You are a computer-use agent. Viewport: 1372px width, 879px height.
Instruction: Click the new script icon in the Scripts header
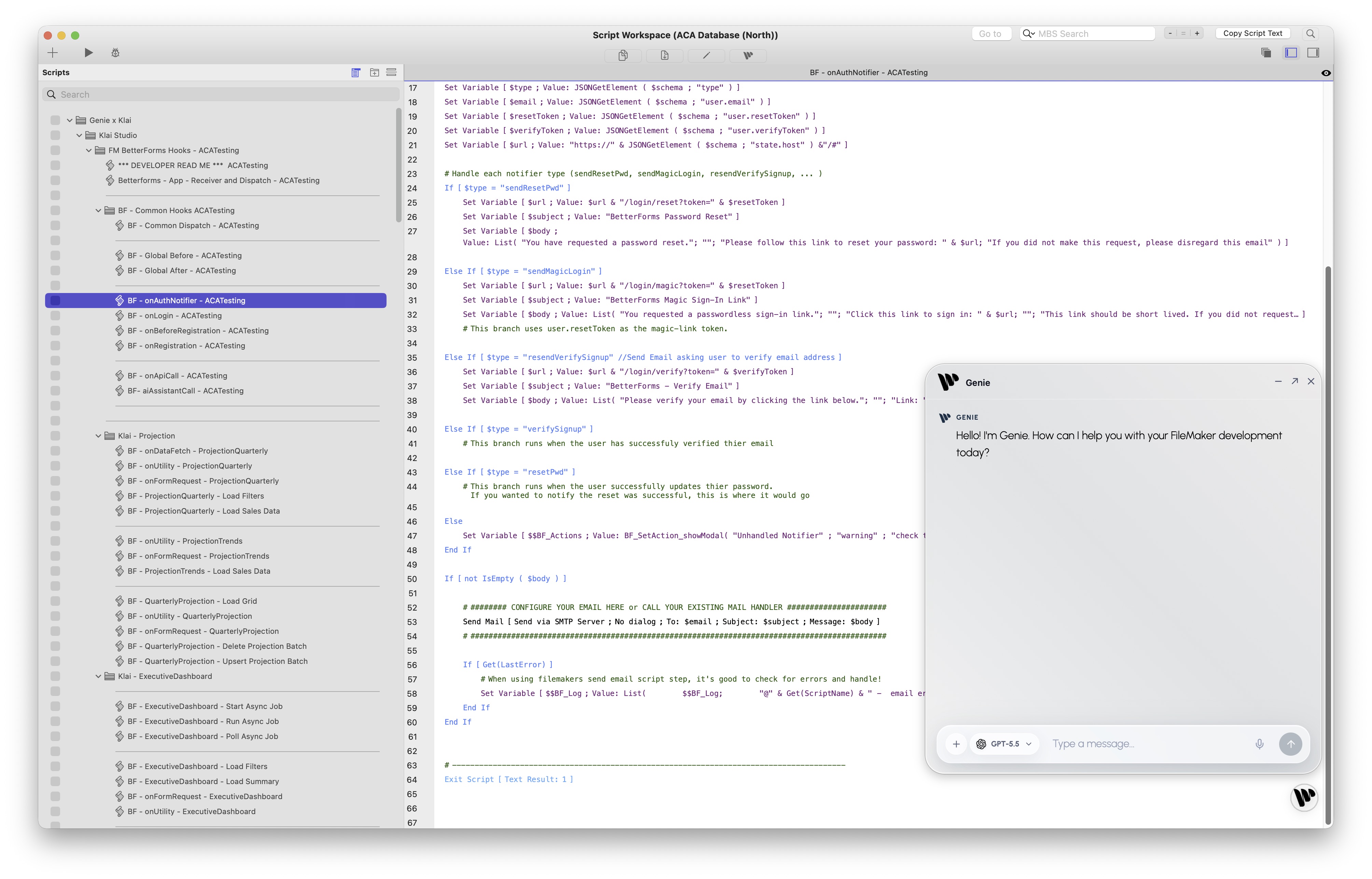coord(355,72)
